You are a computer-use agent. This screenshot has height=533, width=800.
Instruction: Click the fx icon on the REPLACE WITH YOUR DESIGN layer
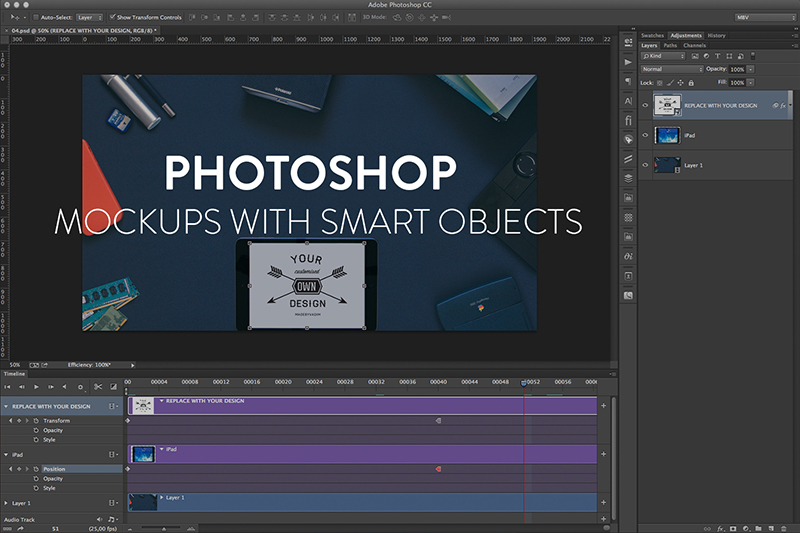[785, 105]
